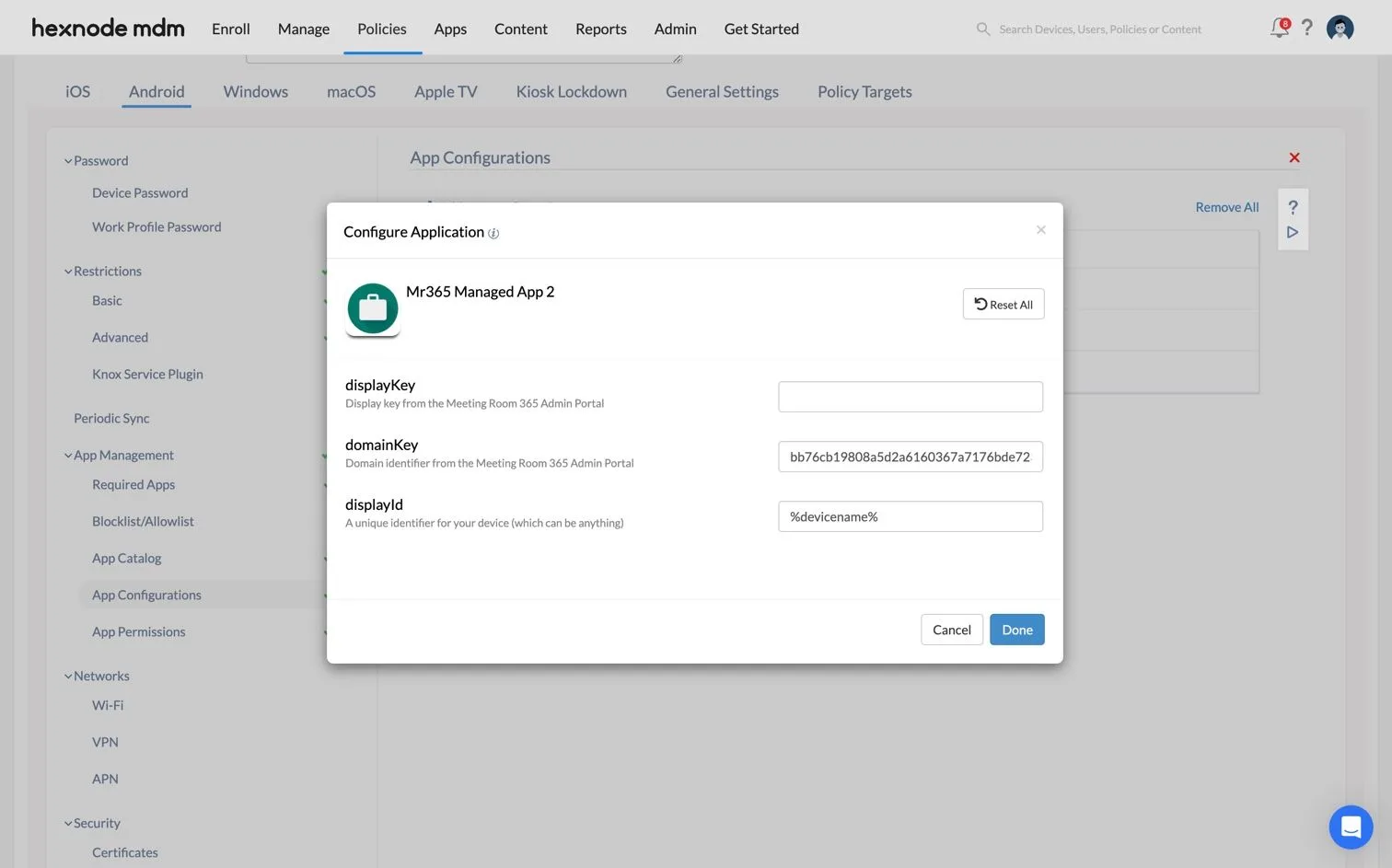Click the help question mark in header
1392x868 pixels.
[1306, 28]
